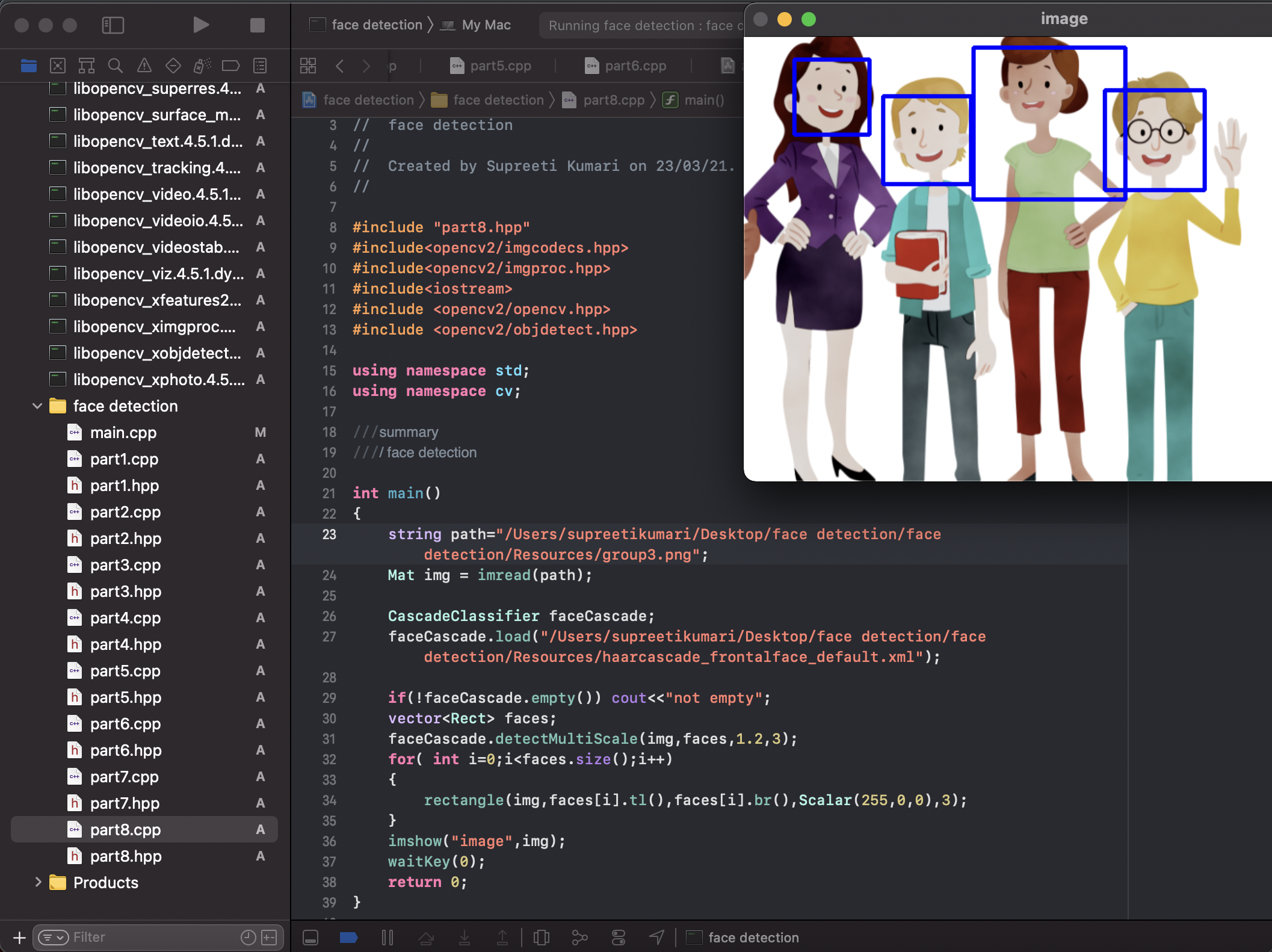Image resolution: width=1272 pixels, height=952 pixels.
Task: Expand the Products folder
Action: 37,883
